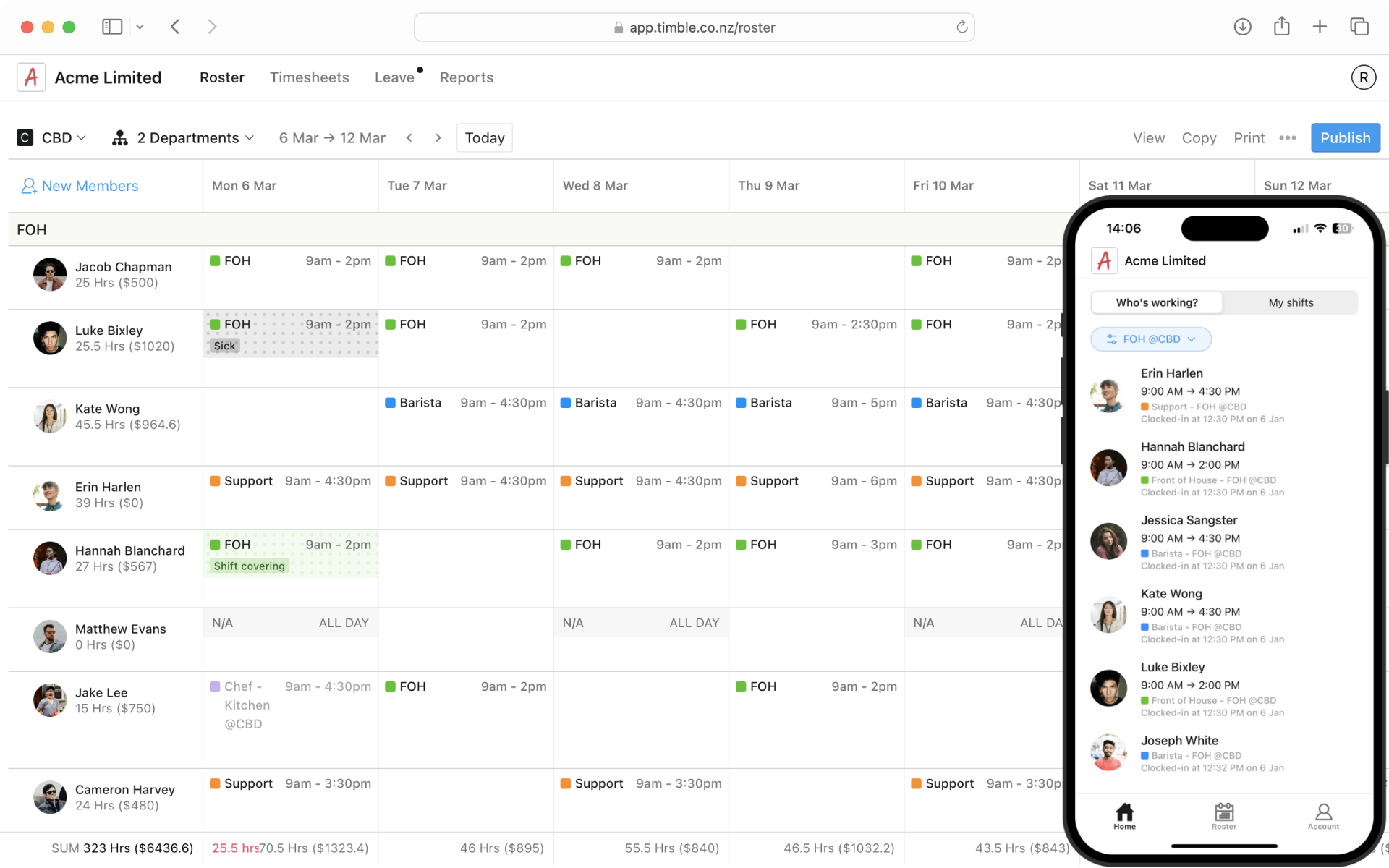Select Luke Bixley's green sick shift block
1389x868 pixels.
289,334
